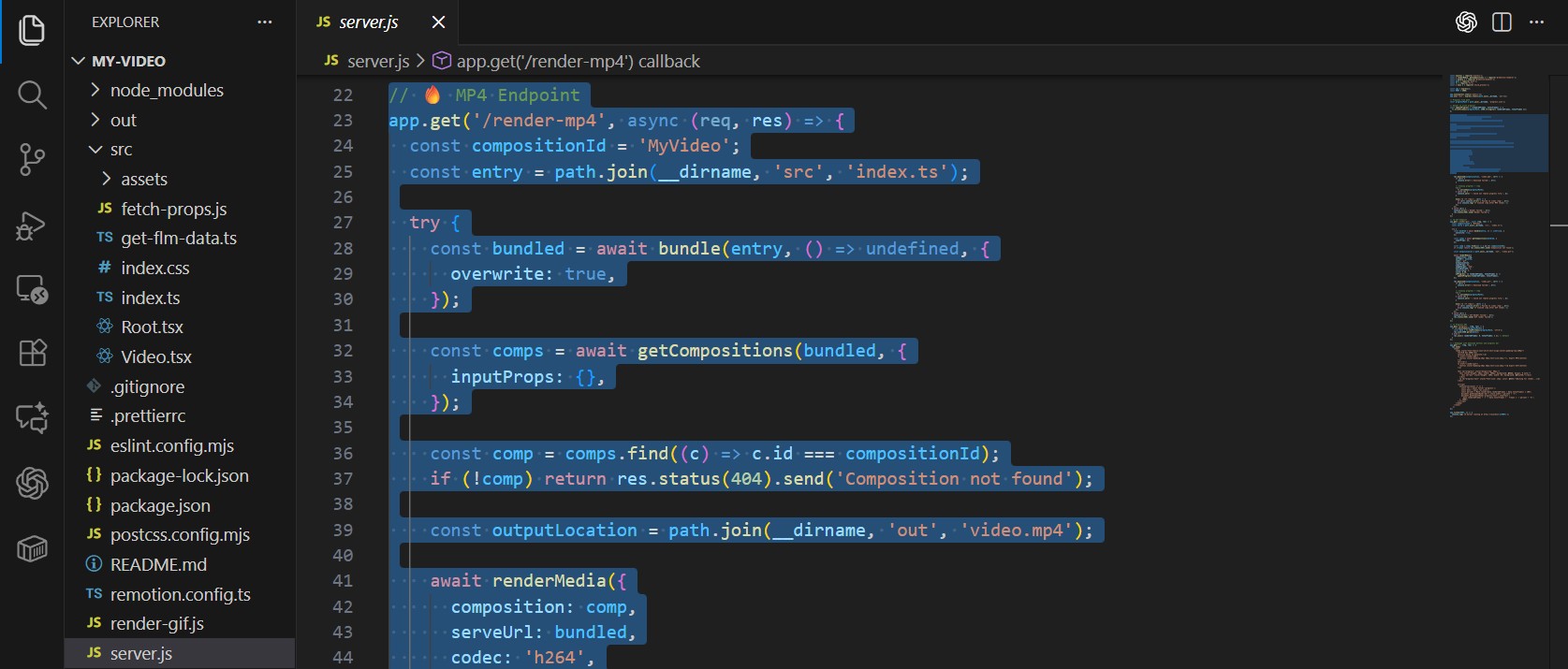The width and height of the screenshot is (1568, 669).
Task: Open the Explorer view in activity bar
Action: point(32,30)
